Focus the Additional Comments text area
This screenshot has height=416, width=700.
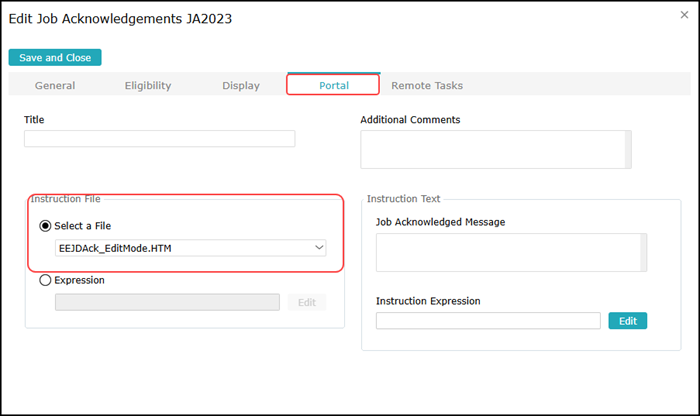point(492,149)
